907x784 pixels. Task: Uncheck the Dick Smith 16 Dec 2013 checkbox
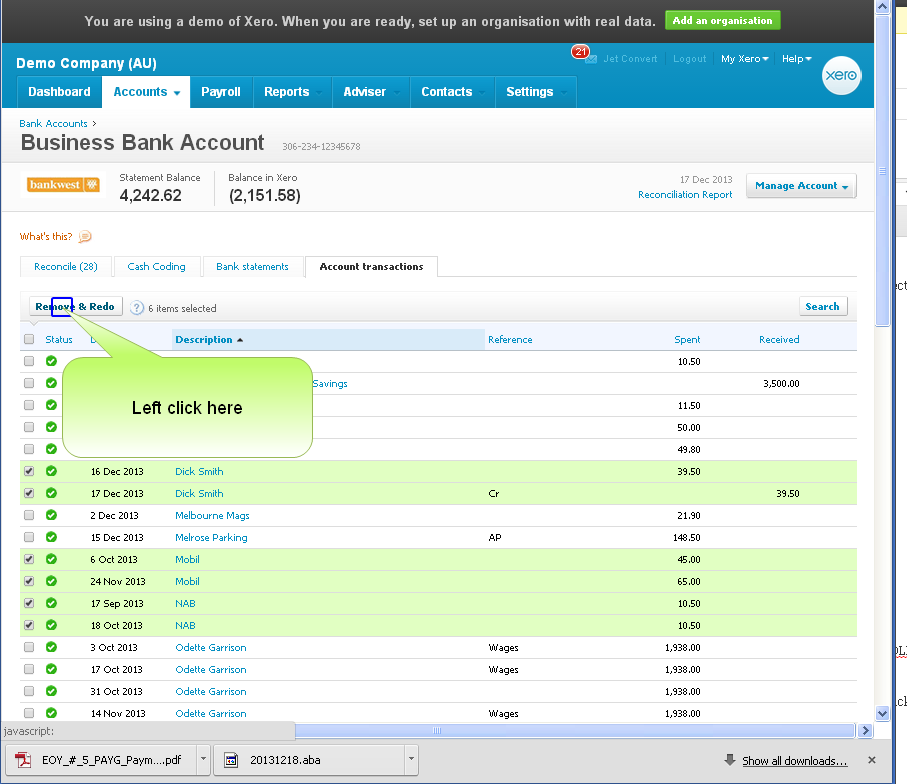tap(29, 471)
